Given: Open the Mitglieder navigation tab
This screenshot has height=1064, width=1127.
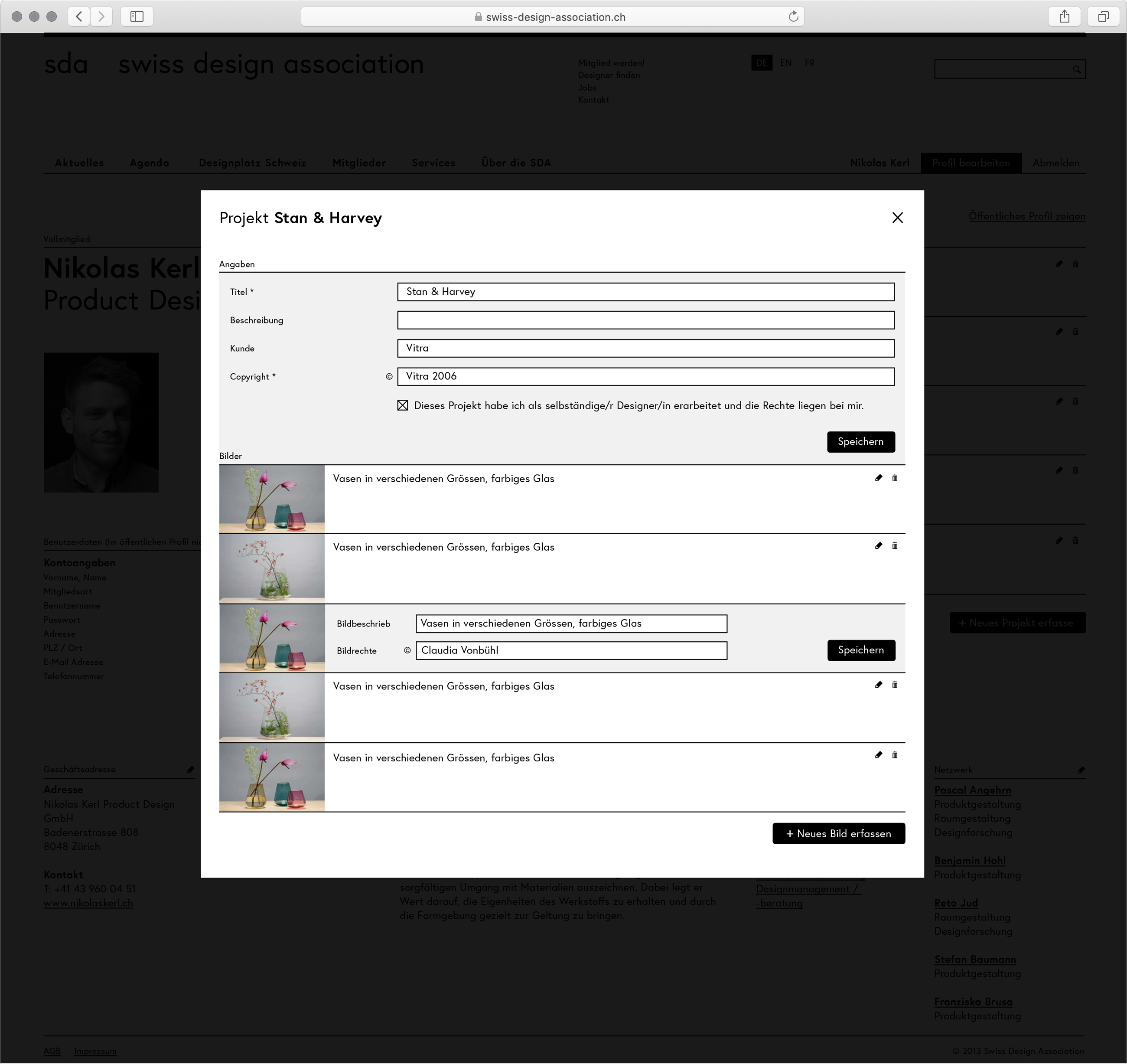Looking at the screenshot, I should (x=358, y=163).
